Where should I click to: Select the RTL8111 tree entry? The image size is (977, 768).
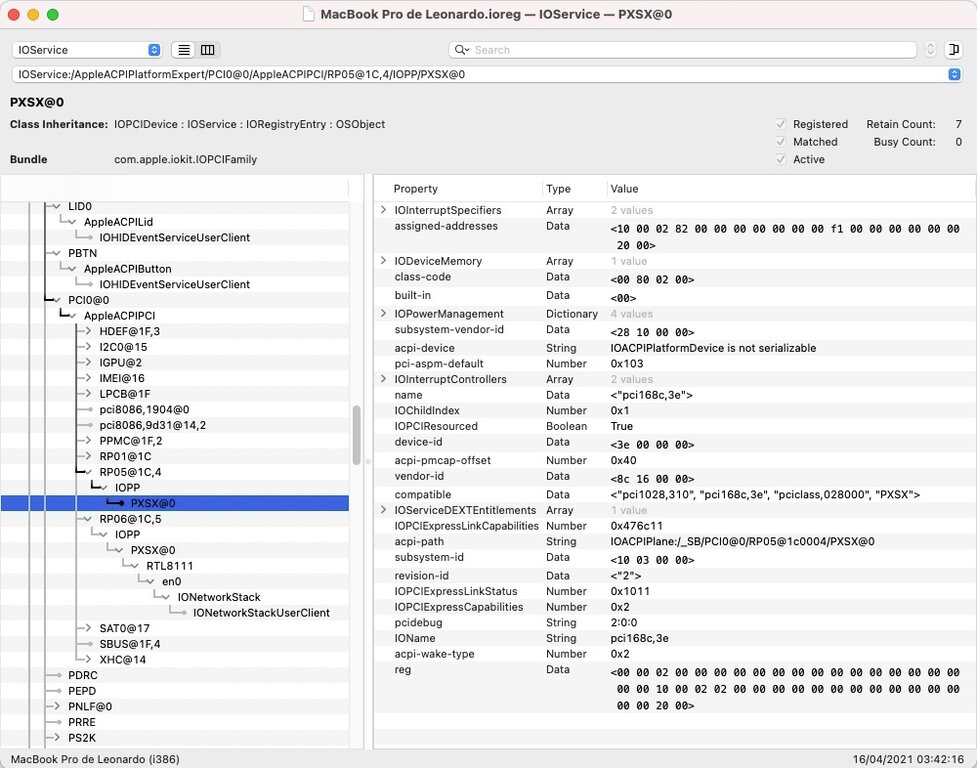[169, 566]
